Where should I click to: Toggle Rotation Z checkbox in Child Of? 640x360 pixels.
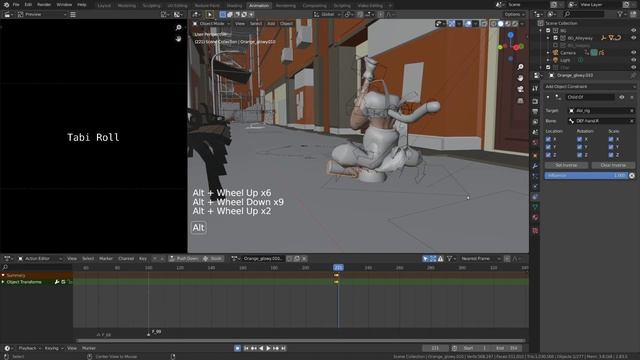point(579,155)
